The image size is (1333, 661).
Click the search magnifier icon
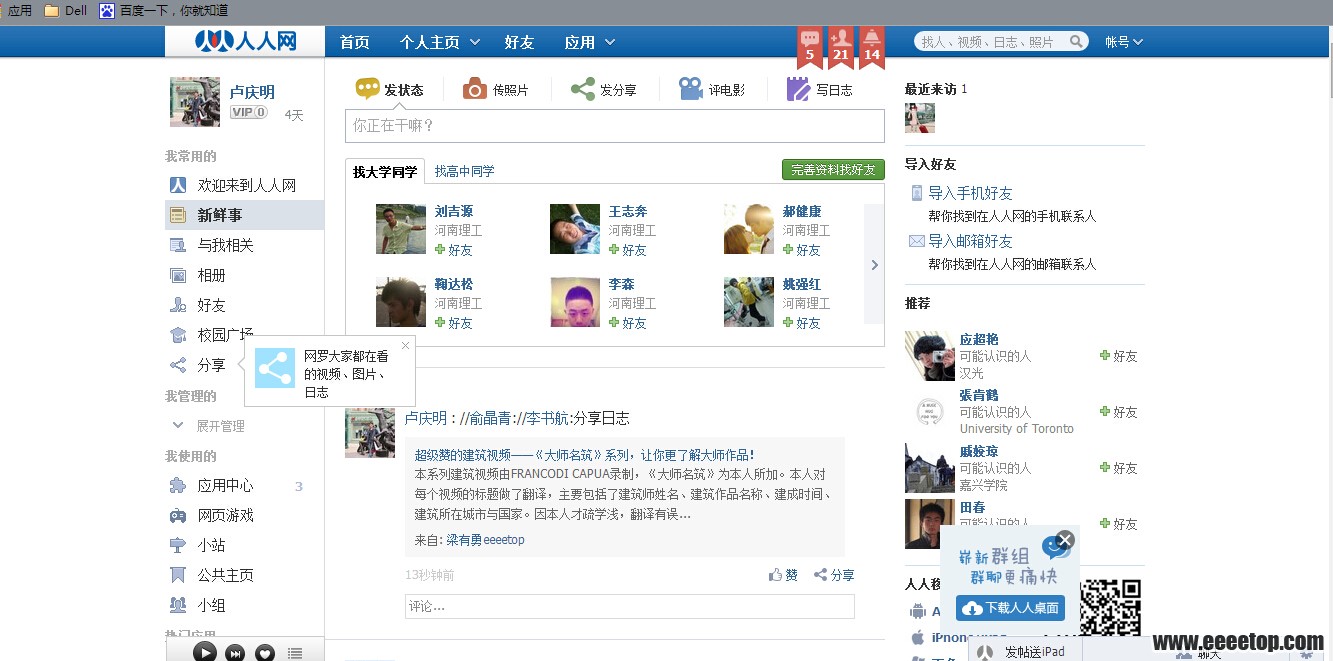[x=1077, y=41]
